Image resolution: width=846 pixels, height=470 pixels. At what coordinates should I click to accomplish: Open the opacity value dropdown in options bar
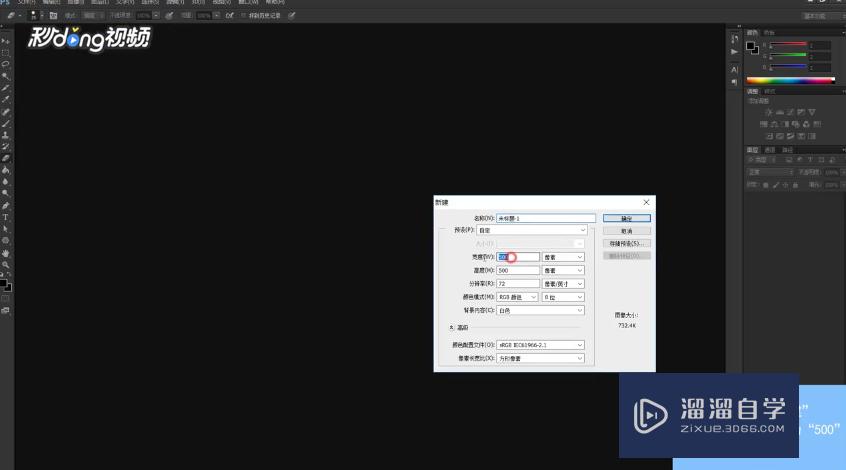[x=156, y=16]
